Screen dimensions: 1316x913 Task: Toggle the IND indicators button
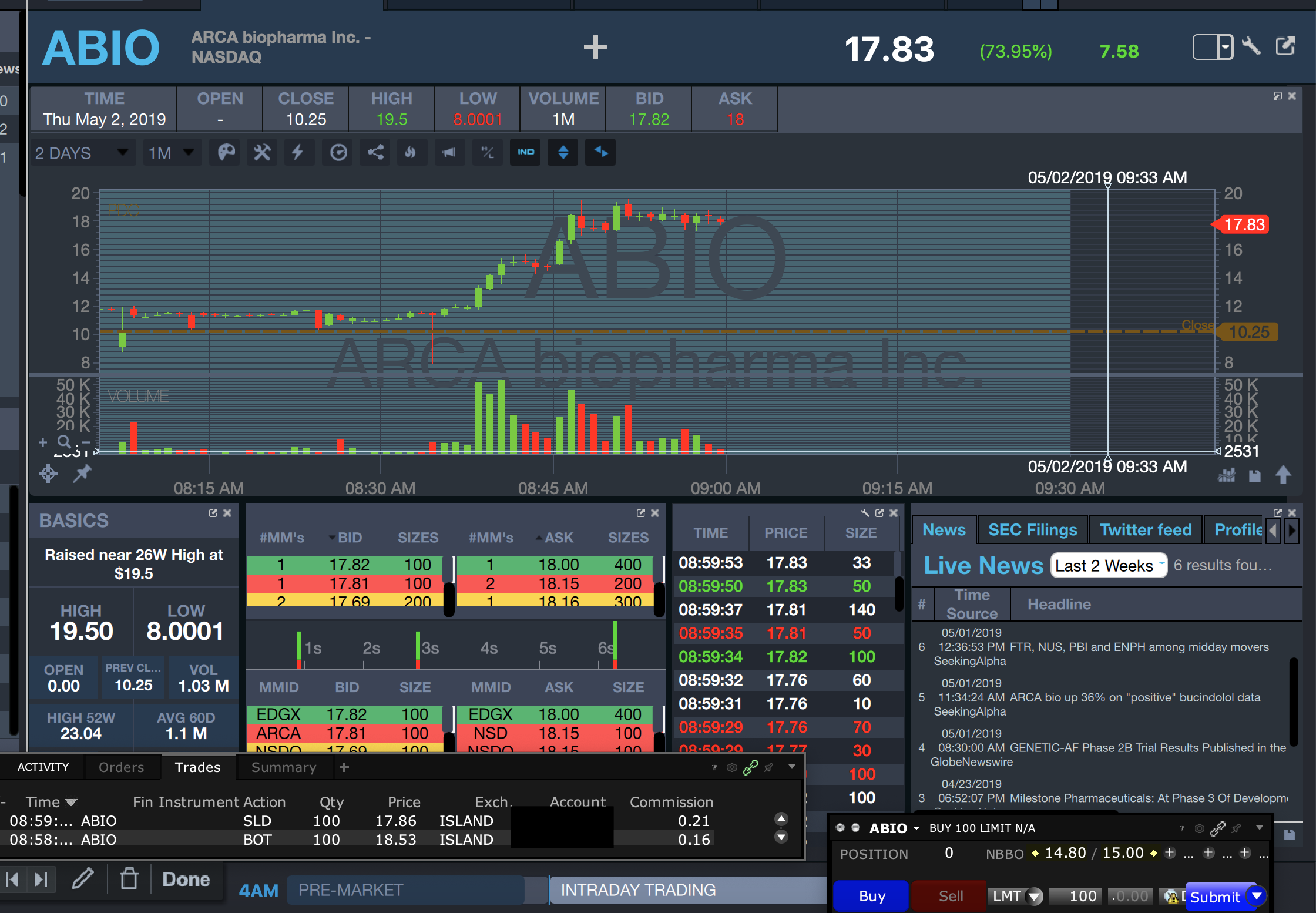(525, 153)
